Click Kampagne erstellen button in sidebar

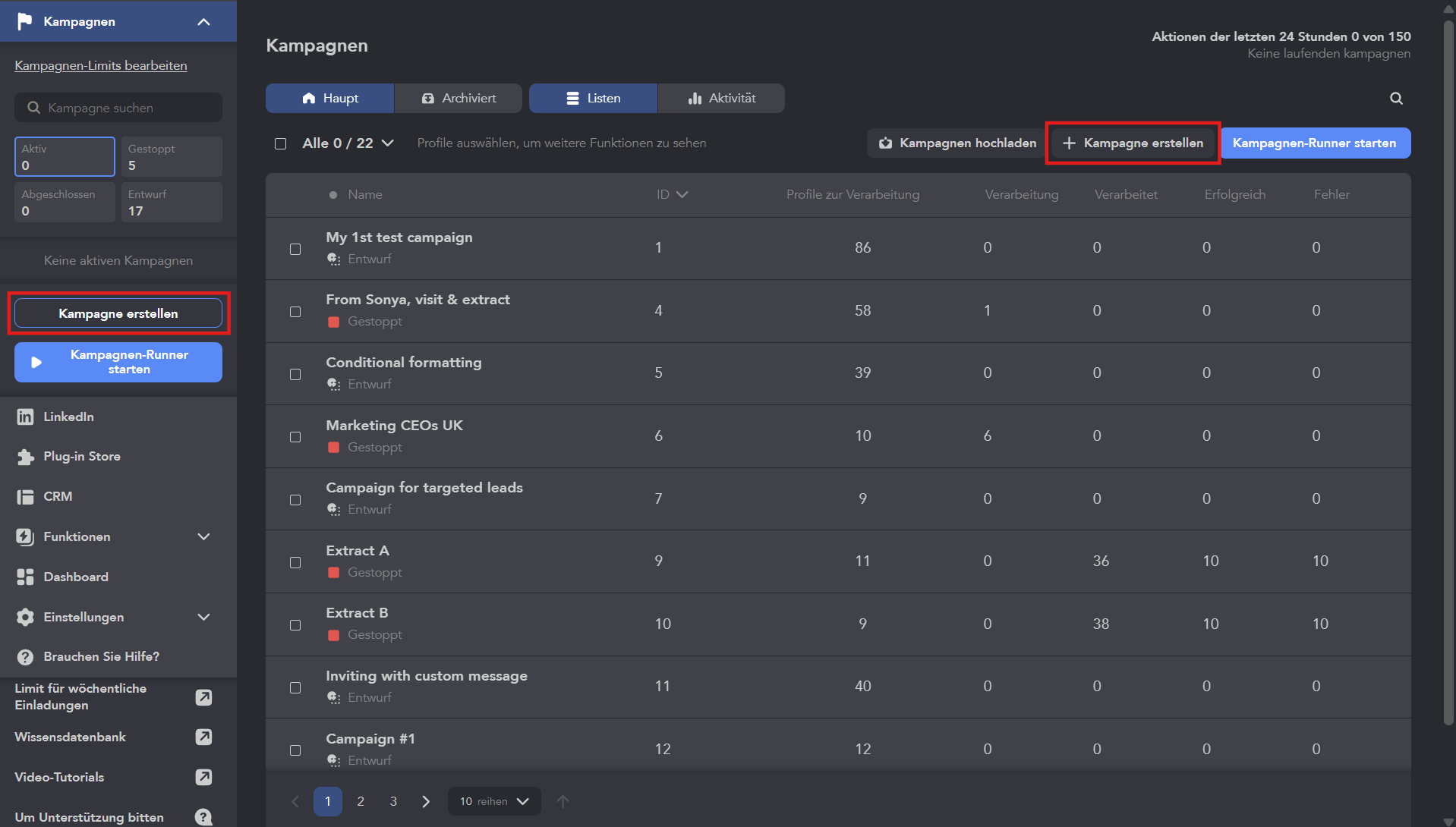pyautogui.click(x=118, y=313)
